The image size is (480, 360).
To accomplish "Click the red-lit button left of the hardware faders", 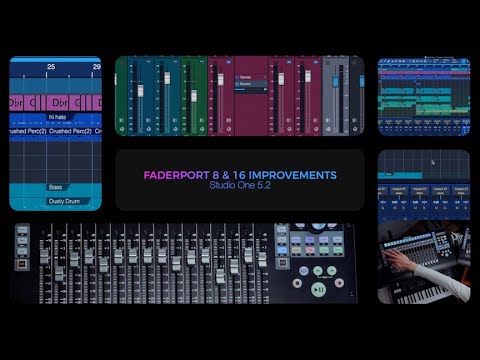I will [22, 264].
